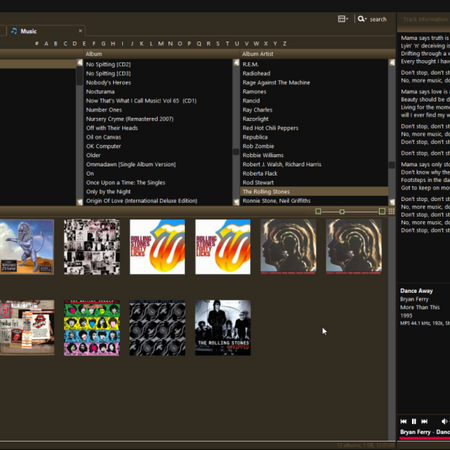Click the music note icon on Music tab
Screen dimensions: 450x450
tap(14, 31)
